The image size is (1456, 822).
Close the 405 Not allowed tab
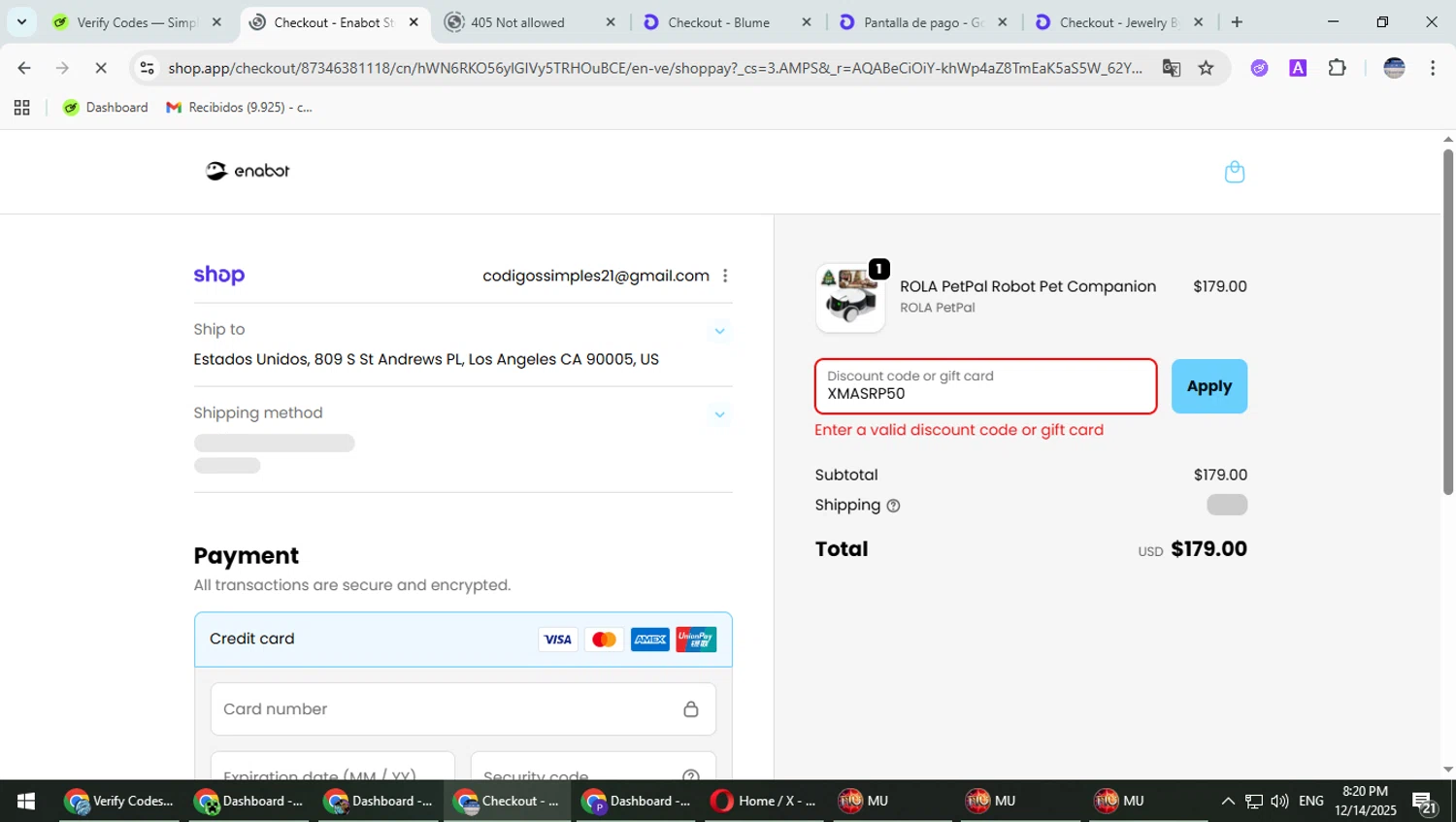tap(611, 22)
